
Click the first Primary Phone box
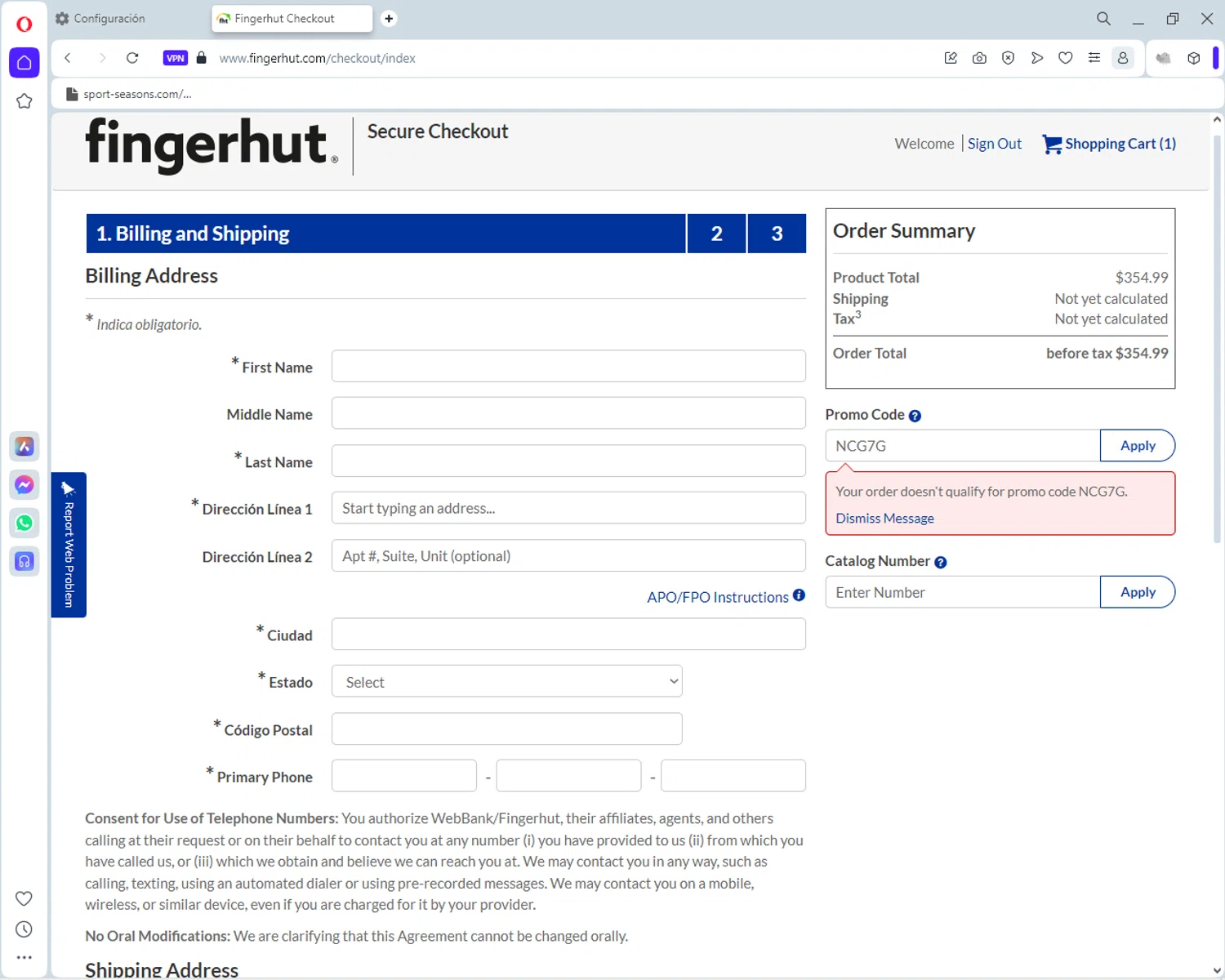404,776
